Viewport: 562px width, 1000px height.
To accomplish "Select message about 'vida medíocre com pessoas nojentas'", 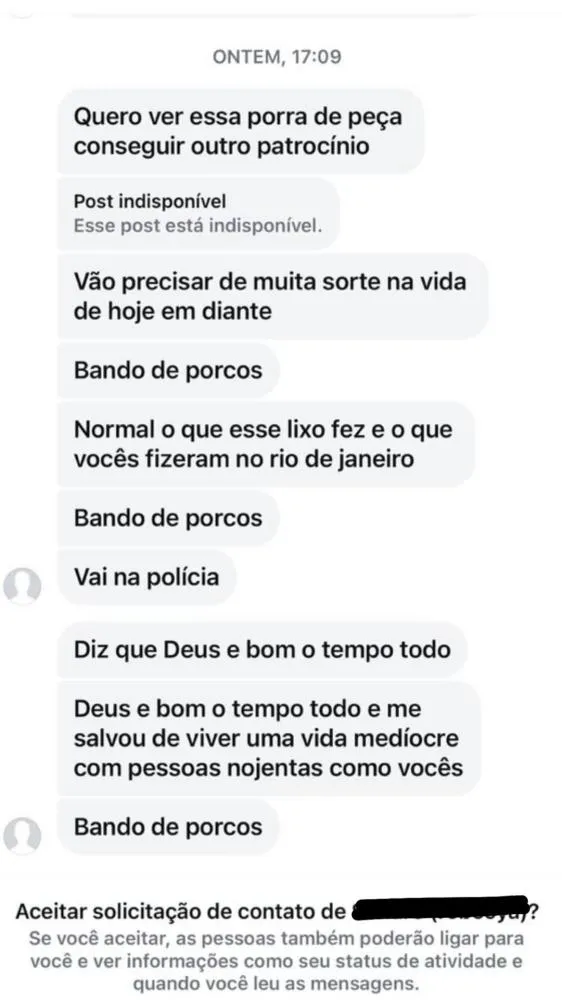I will click(269, 738).
